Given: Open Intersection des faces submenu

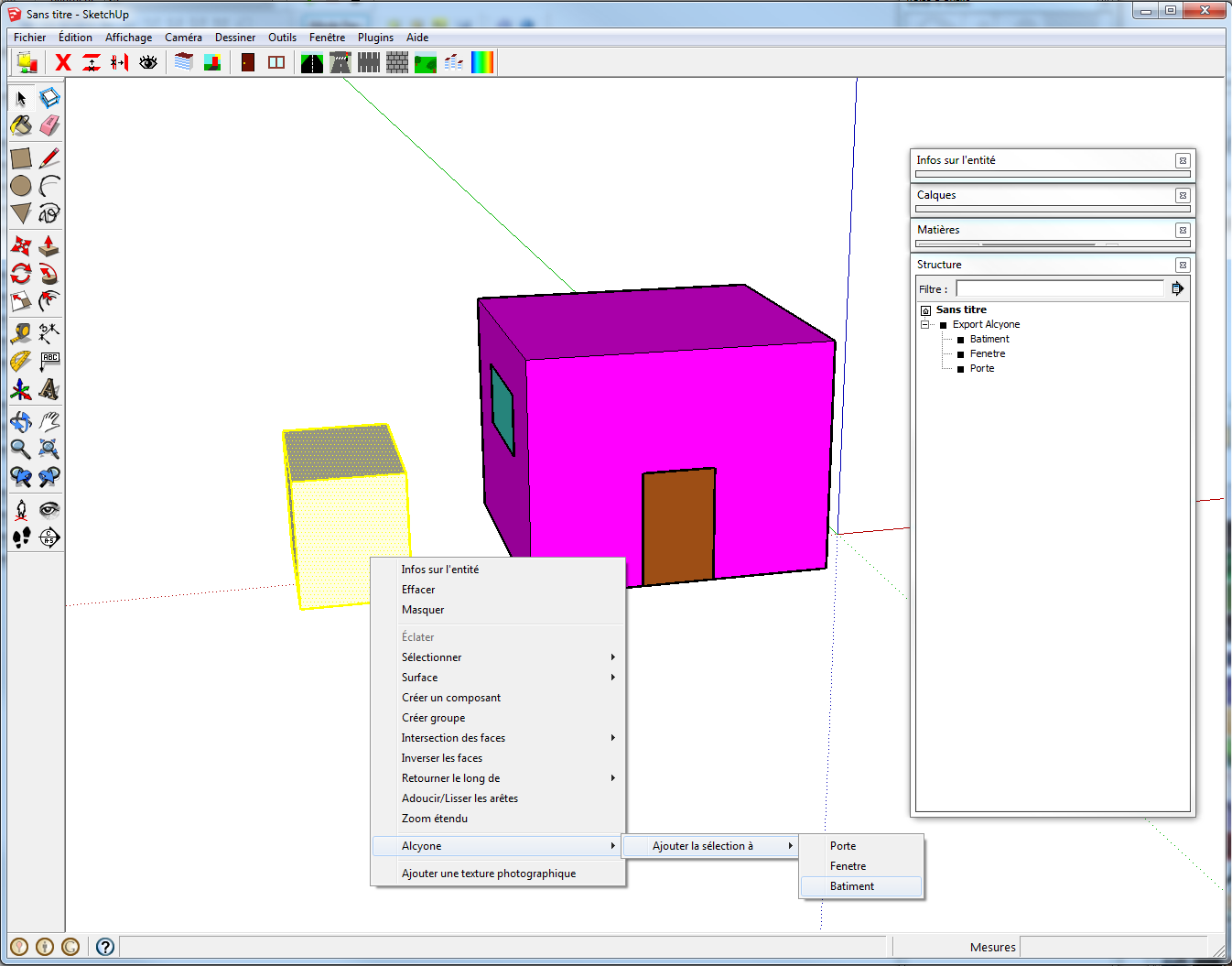Looking at the screenshot, I should pyautogui.click(x=498, y=738).
